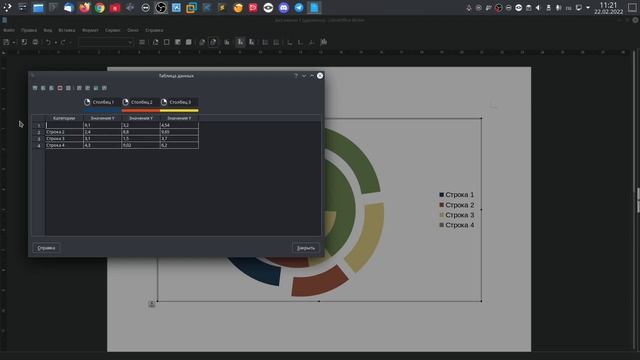Select the Строка 3 category cell

click(64, 138)
